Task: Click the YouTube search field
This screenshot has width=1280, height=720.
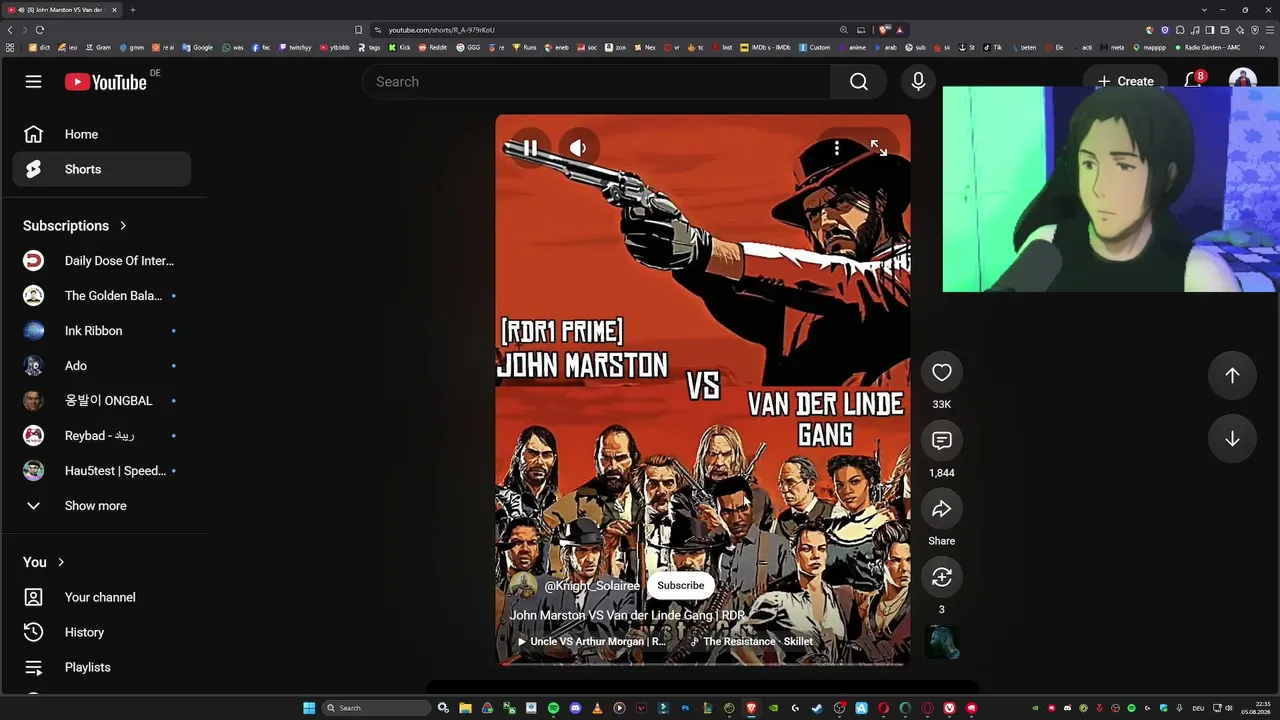Action: point(596,82)
